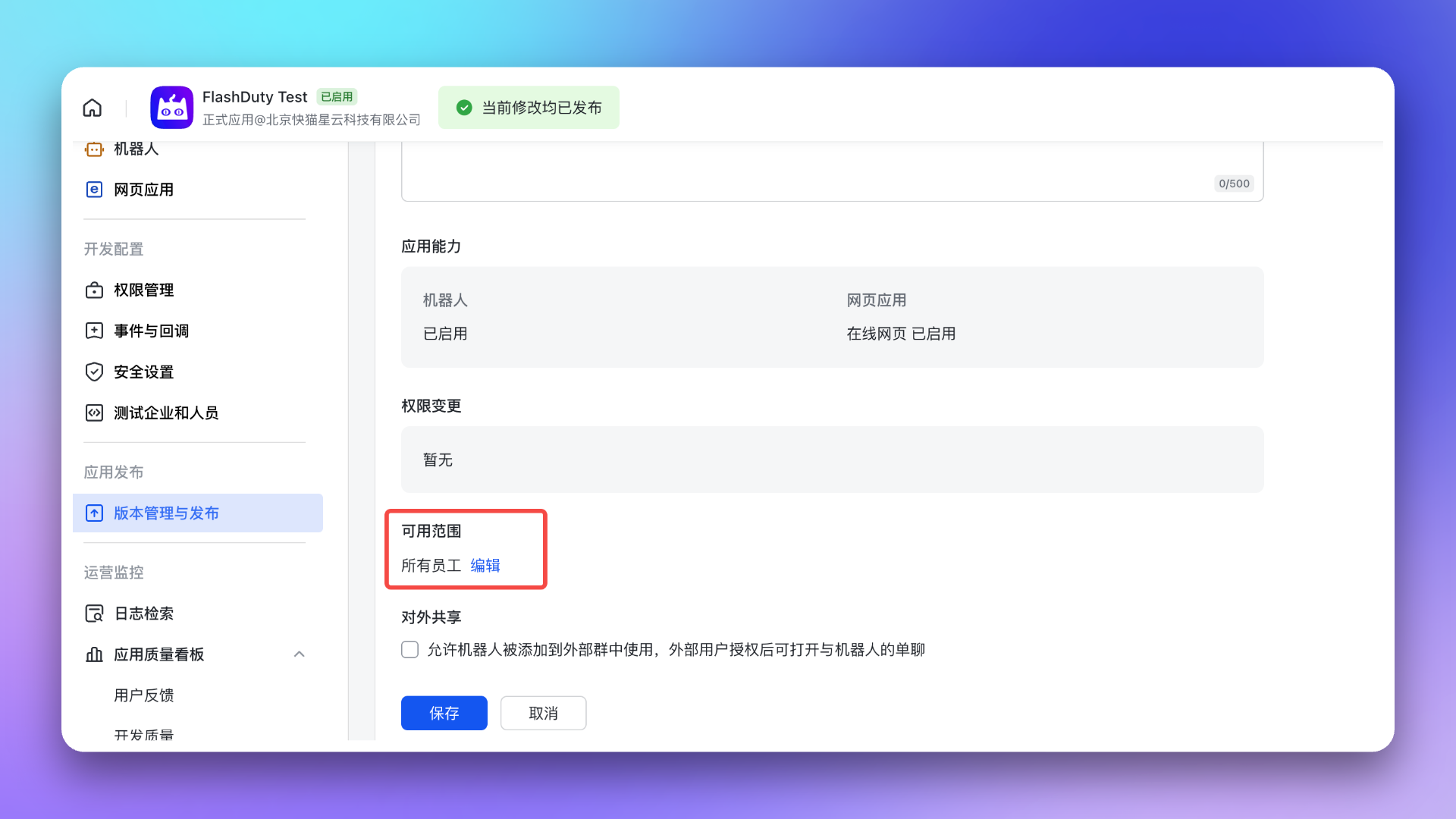Click the robot icon in sidebar
Viewport: 1456px width, 819px height.
[94, 149]
